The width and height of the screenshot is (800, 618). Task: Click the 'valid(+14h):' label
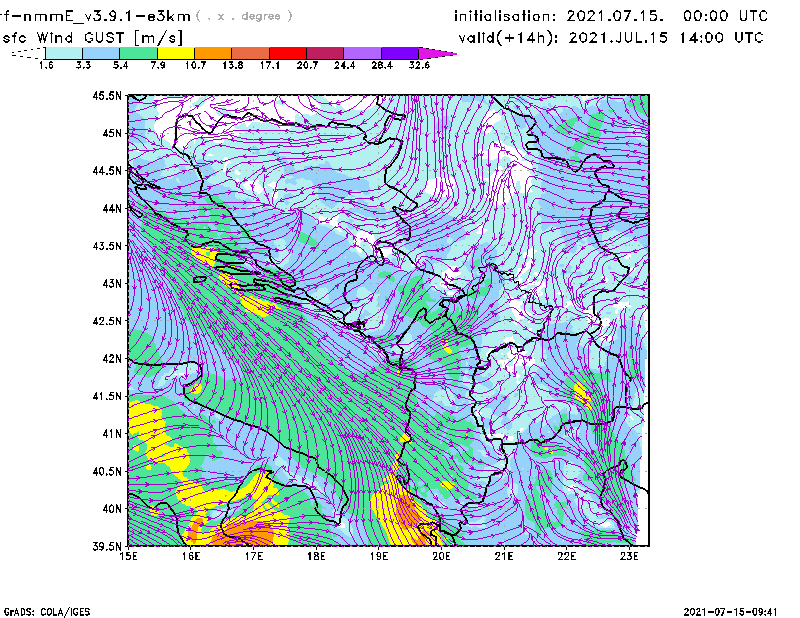pos(508,38)
